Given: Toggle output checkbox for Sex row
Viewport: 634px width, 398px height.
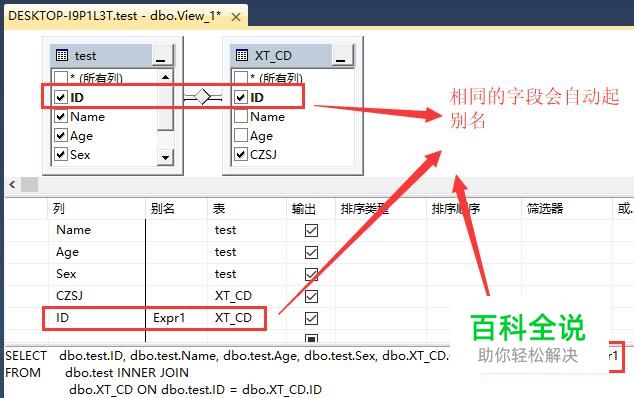Looking at the screenshot, I should (311, 274).
